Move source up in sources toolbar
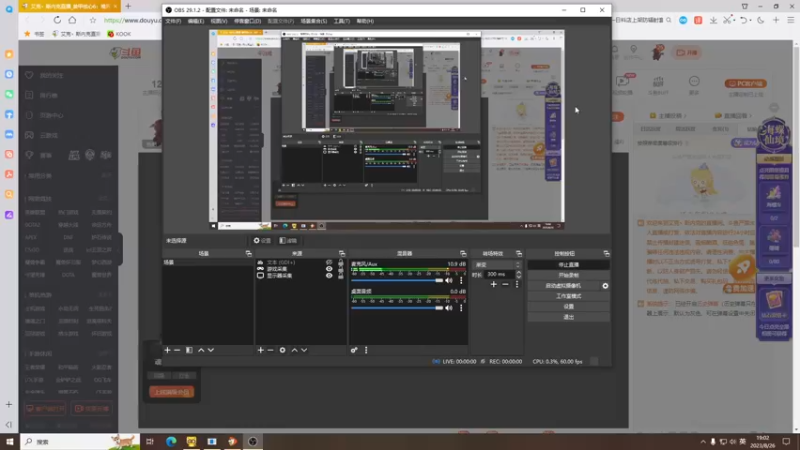 point(294,350)
